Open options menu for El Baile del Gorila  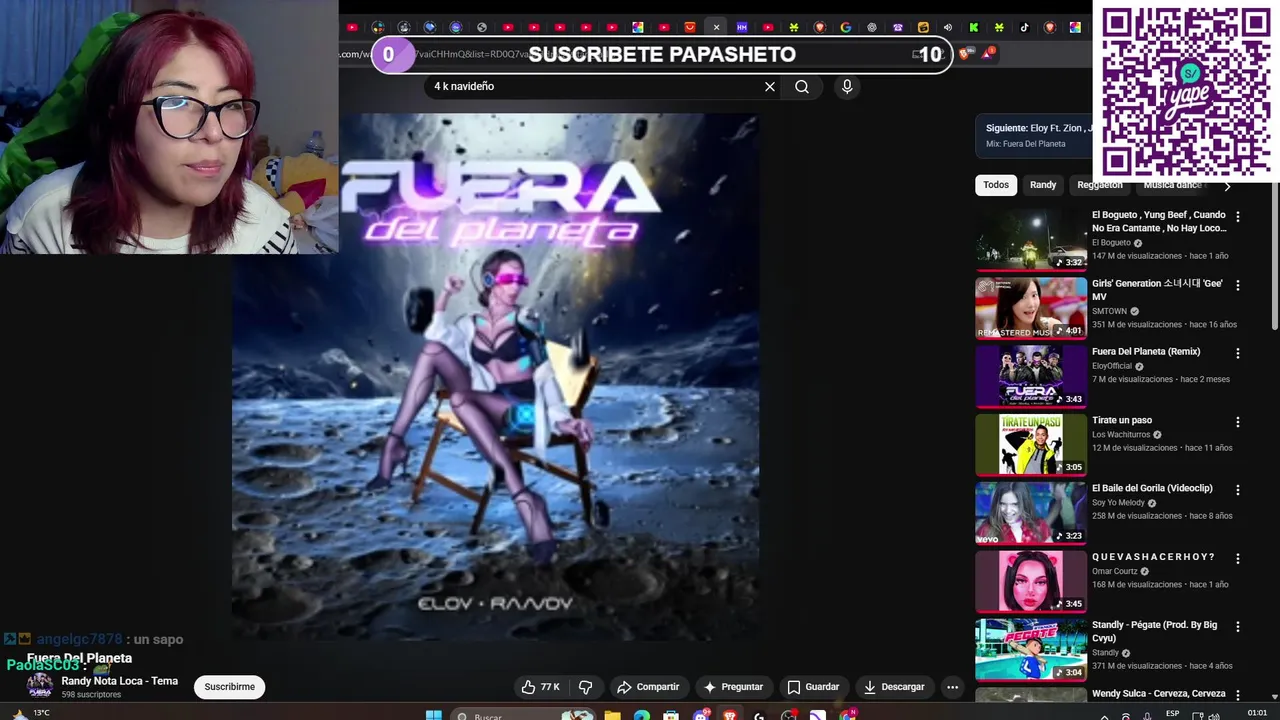[x=1238, y=490]
